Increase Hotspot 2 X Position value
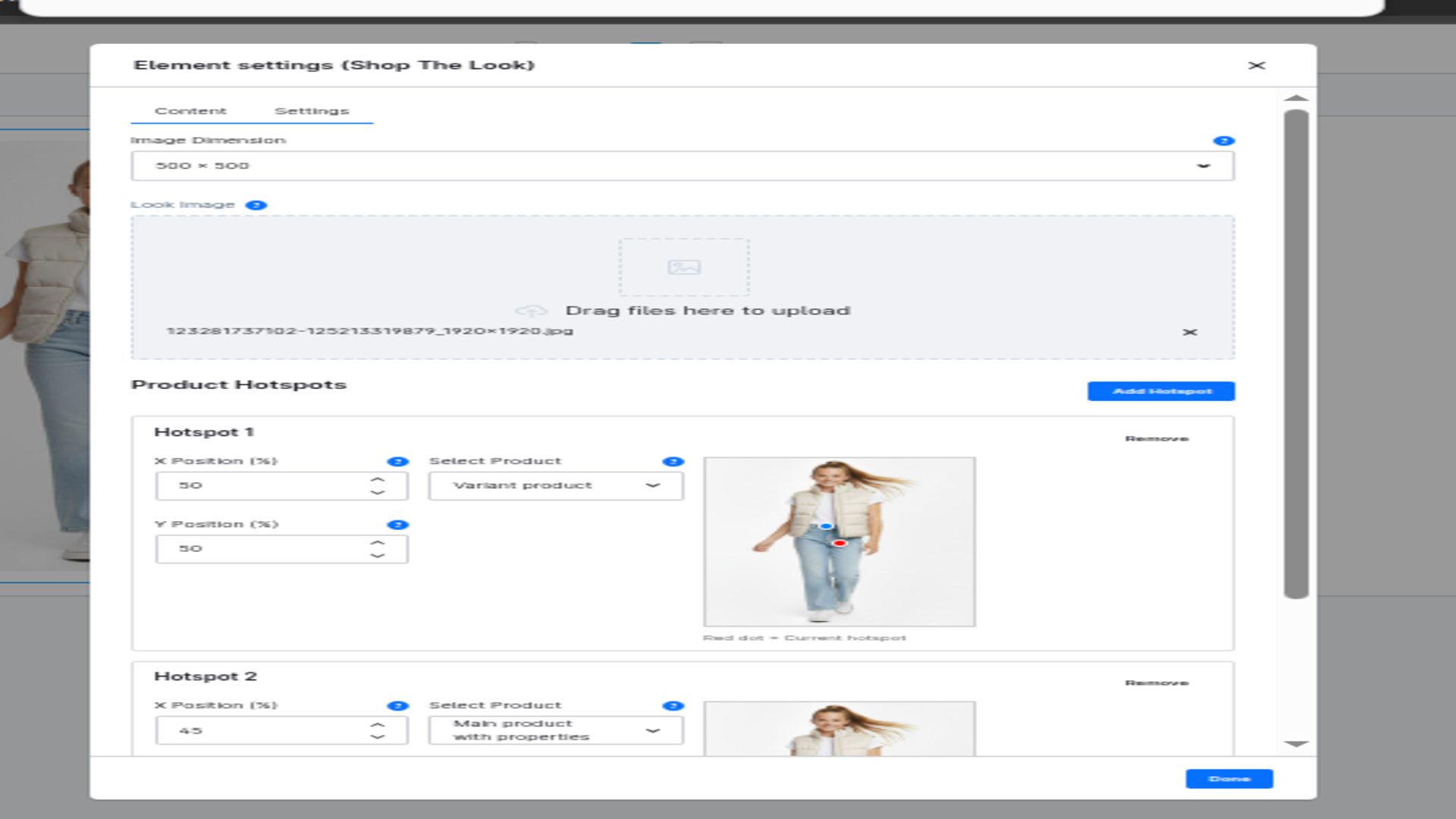Viewport: 1456px width, 819px height. [378, 724]
